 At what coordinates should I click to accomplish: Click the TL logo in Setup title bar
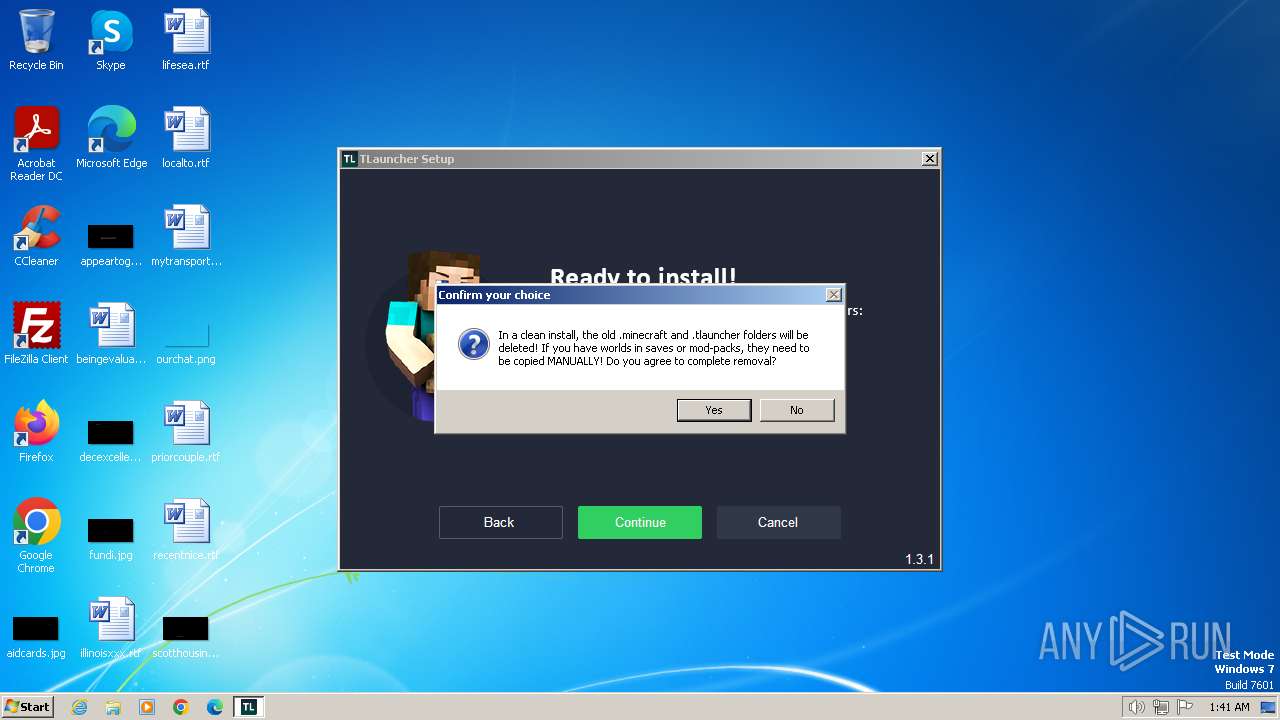click(350, 159)
